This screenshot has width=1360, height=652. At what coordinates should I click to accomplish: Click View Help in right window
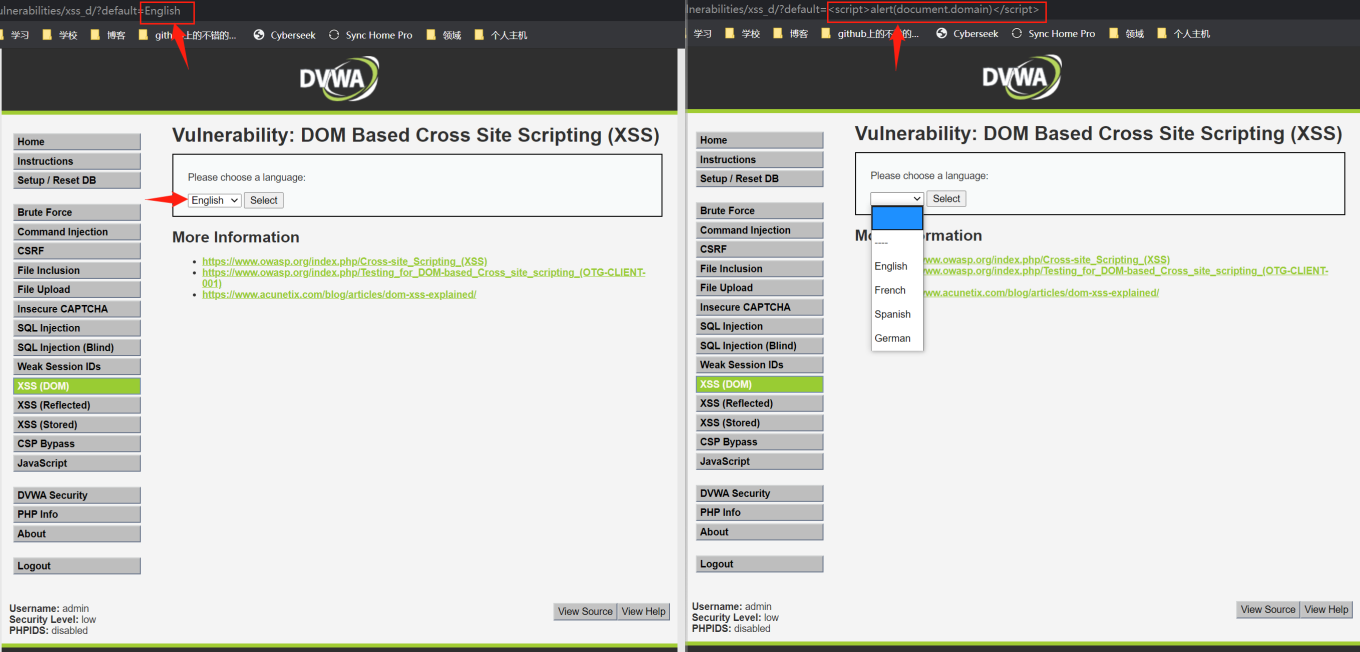coord(1326,609)
